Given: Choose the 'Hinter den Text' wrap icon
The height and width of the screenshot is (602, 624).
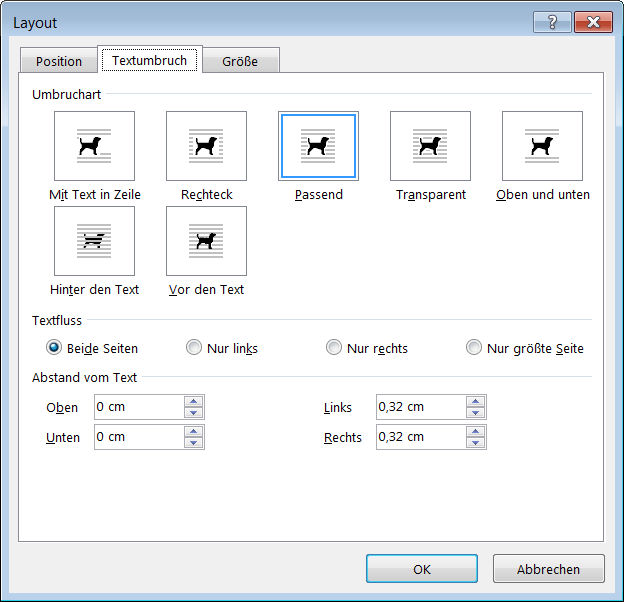Looking at the screenshot, I should point(94,241).
